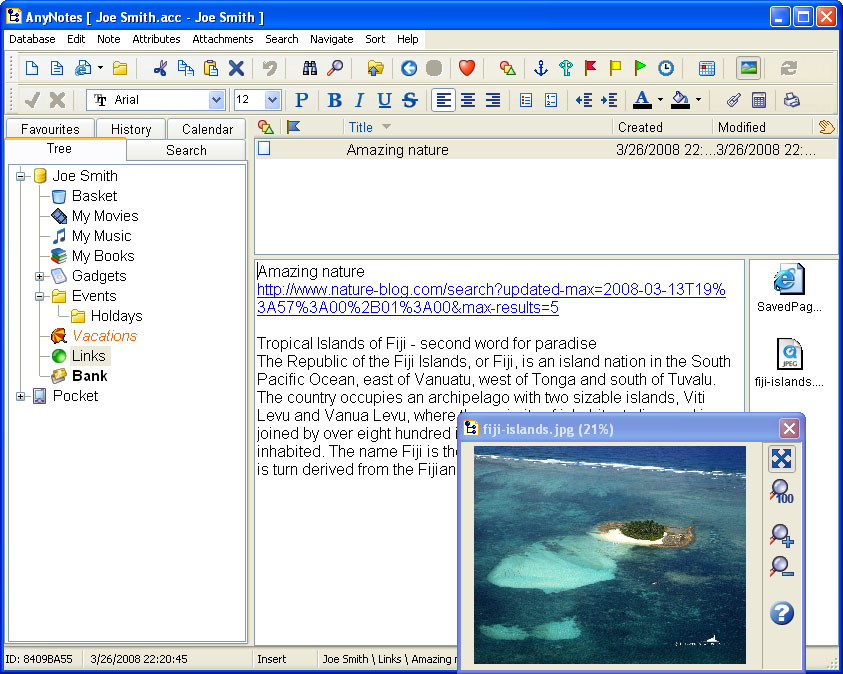Zoom in on the fiji-islands image
The width and height of the screenshot is (843, 674).
782,536
